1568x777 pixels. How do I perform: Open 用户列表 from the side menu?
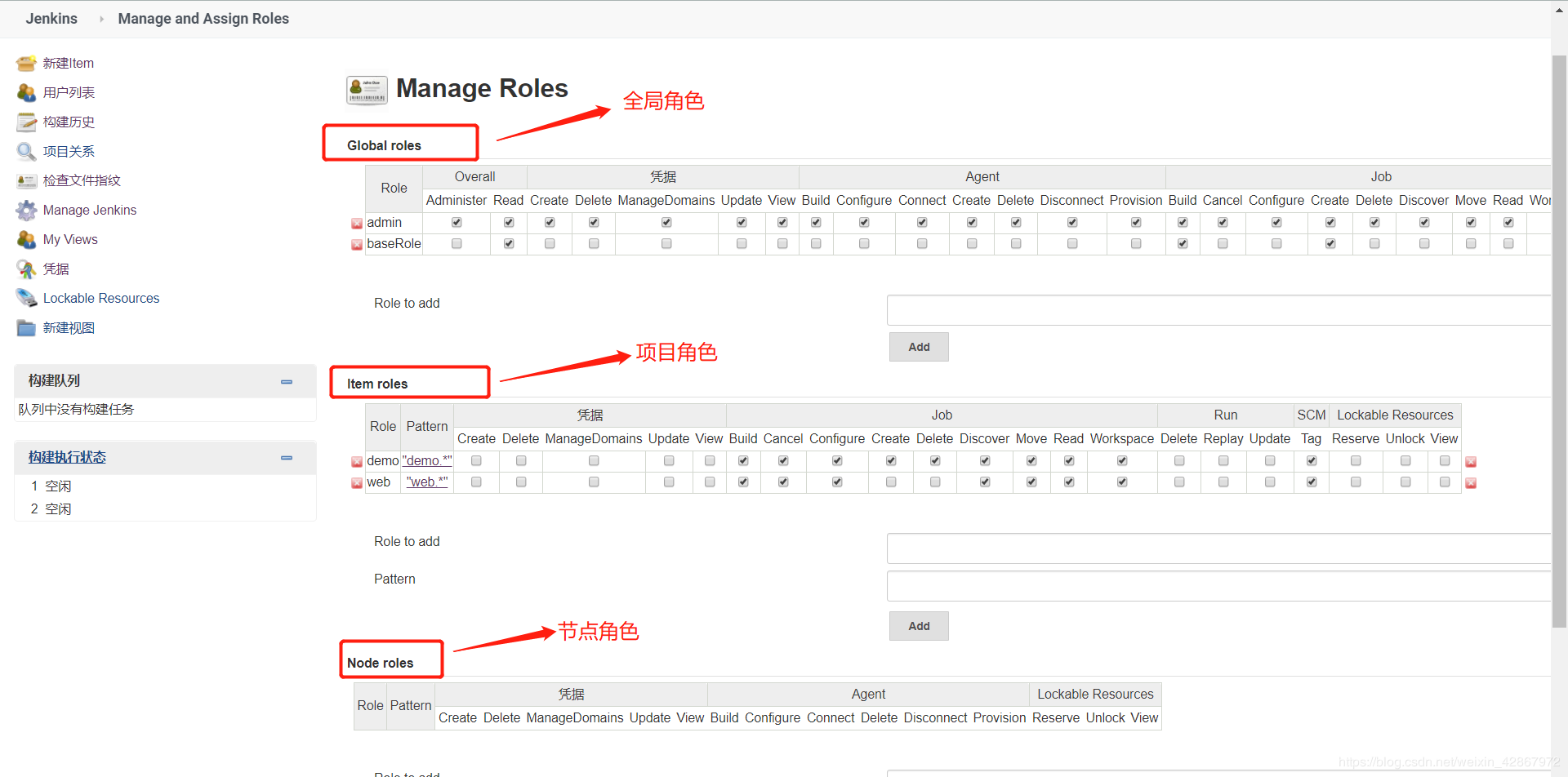(69, 93)
